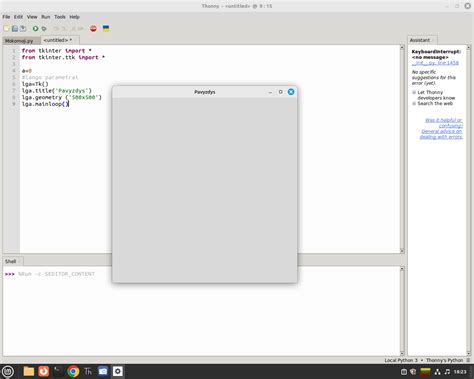Stop the running program with red Stop icon
This screenshot has height=379, width=474.
tap(93, 29)
